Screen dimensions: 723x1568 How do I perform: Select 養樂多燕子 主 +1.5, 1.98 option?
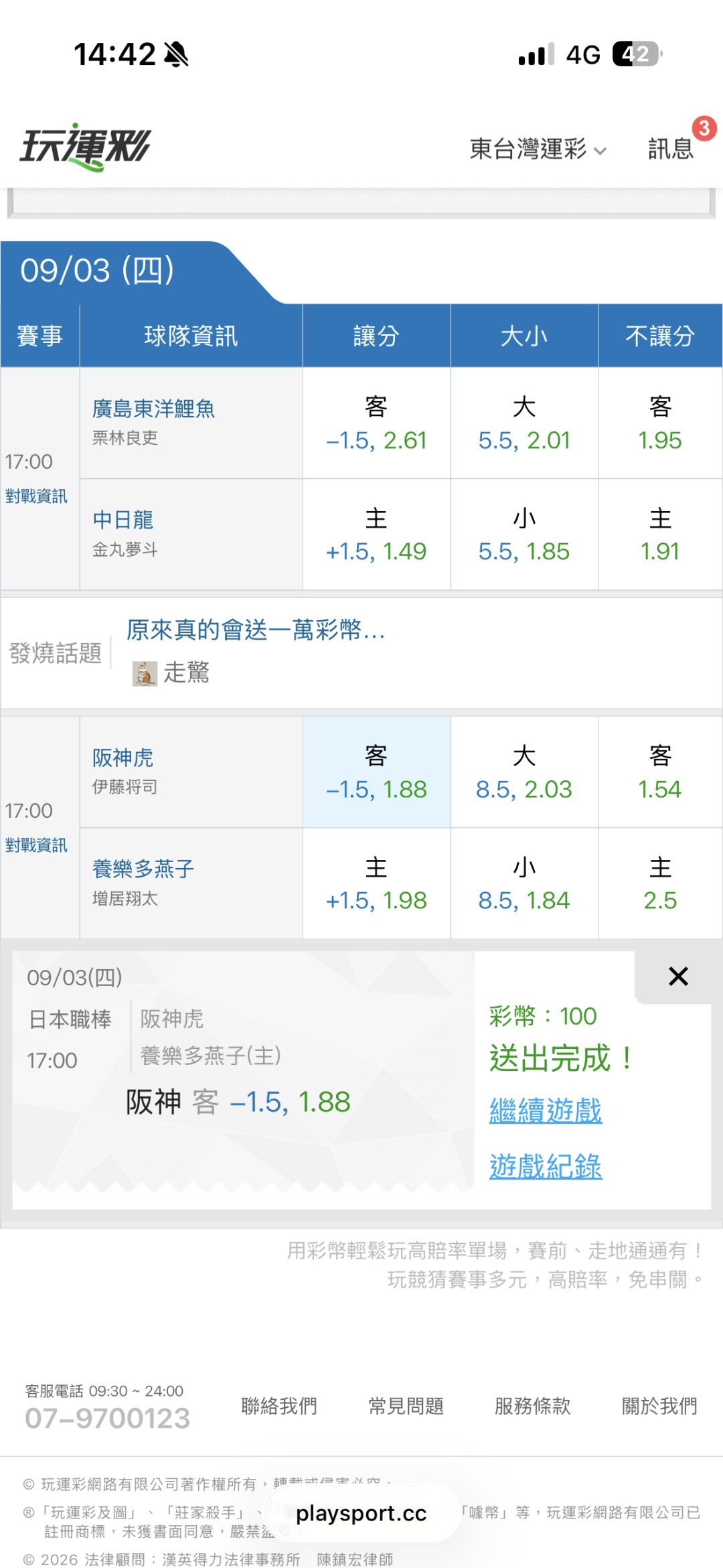click(x=376, y=883)
